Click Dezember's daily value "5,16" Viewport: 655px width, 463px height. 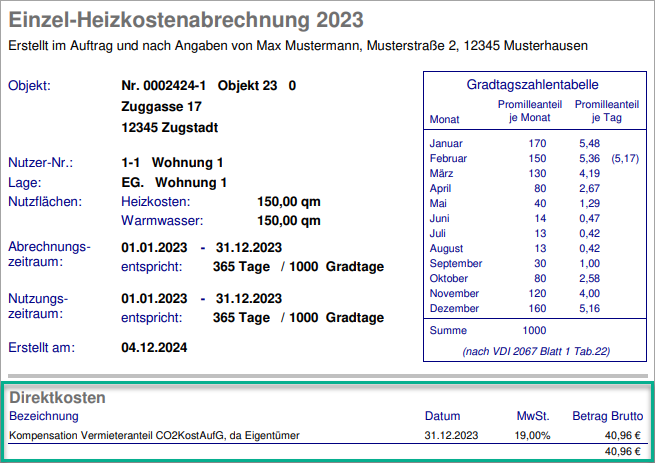point(589,309)
